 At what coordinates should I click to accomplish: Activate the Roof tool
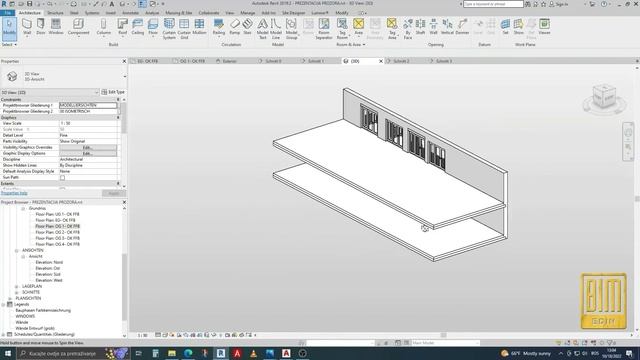(x=122, y=27)
